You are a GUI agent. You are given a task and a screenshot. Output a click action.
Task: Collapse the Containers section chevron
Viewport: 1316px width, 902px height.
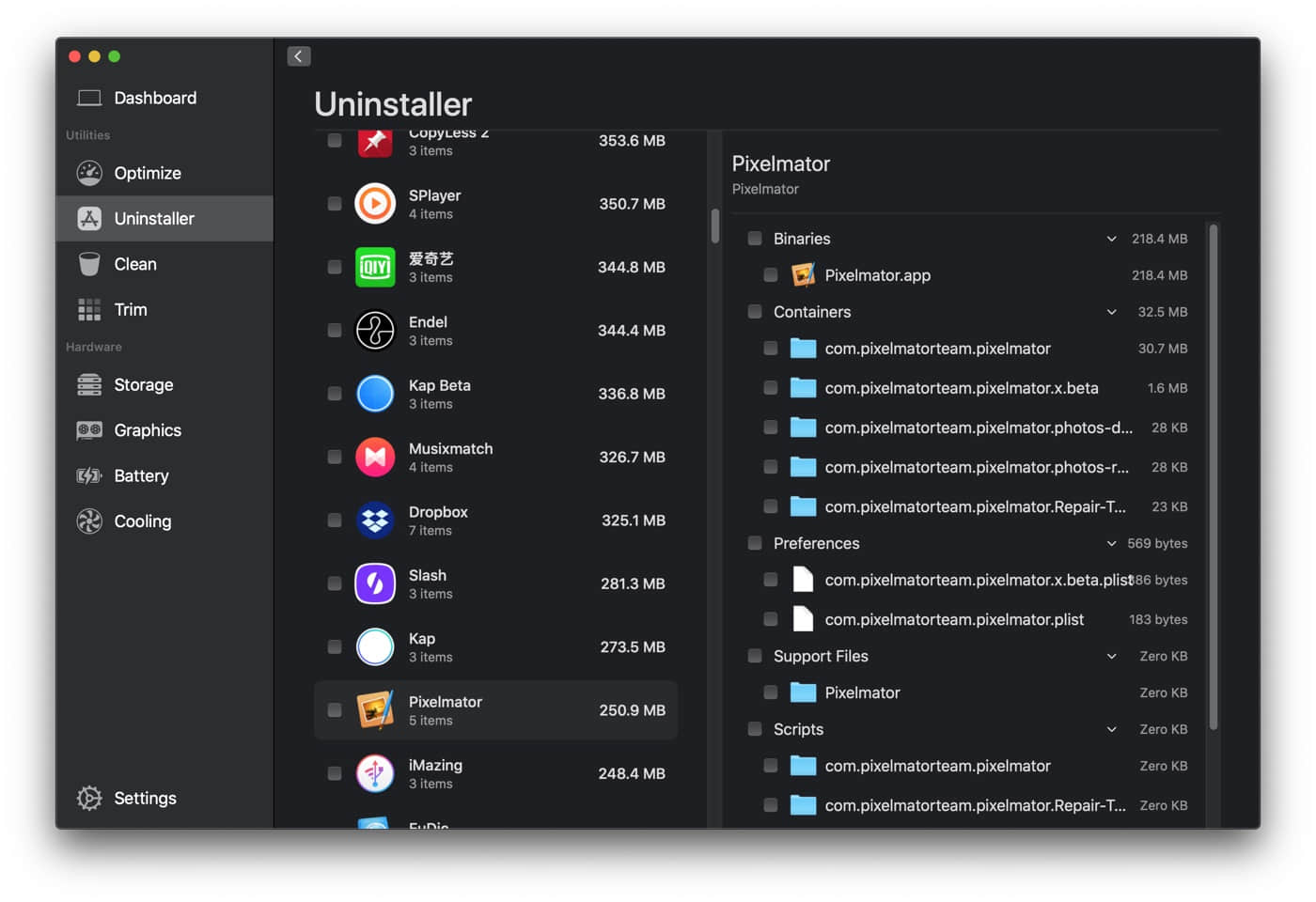[1112, 312]
